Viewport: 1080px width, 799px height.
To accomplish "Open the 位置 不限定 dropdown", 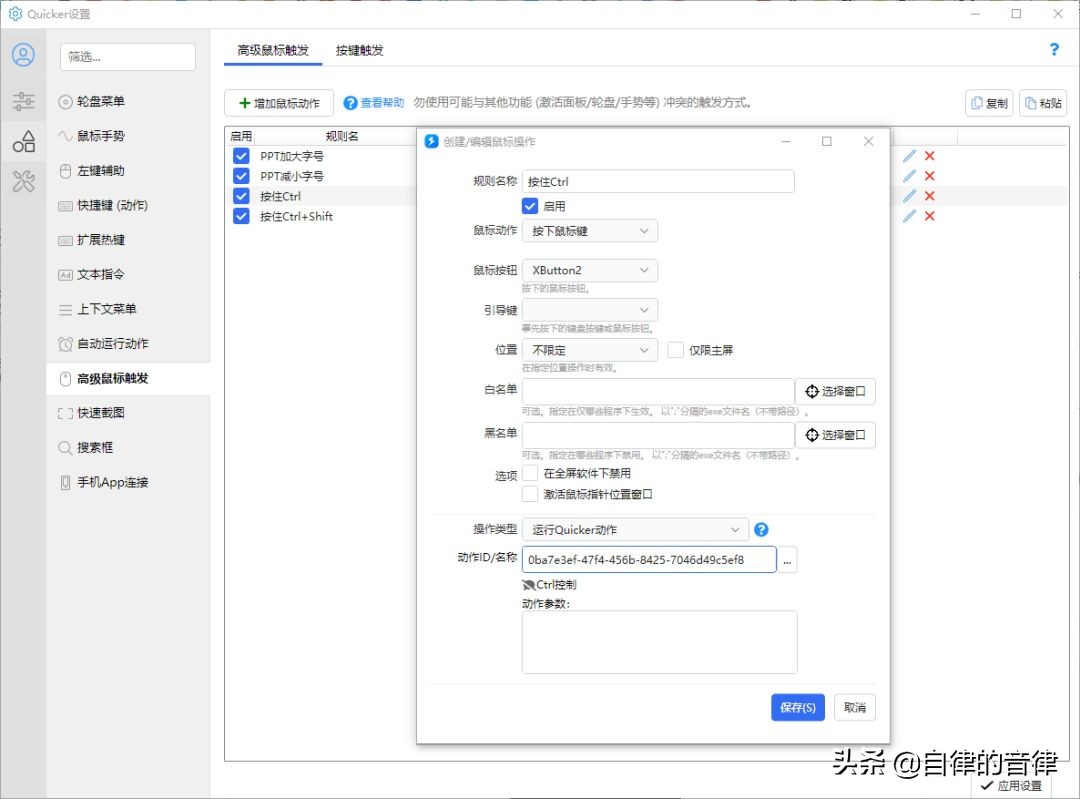I will coord(590,350).
